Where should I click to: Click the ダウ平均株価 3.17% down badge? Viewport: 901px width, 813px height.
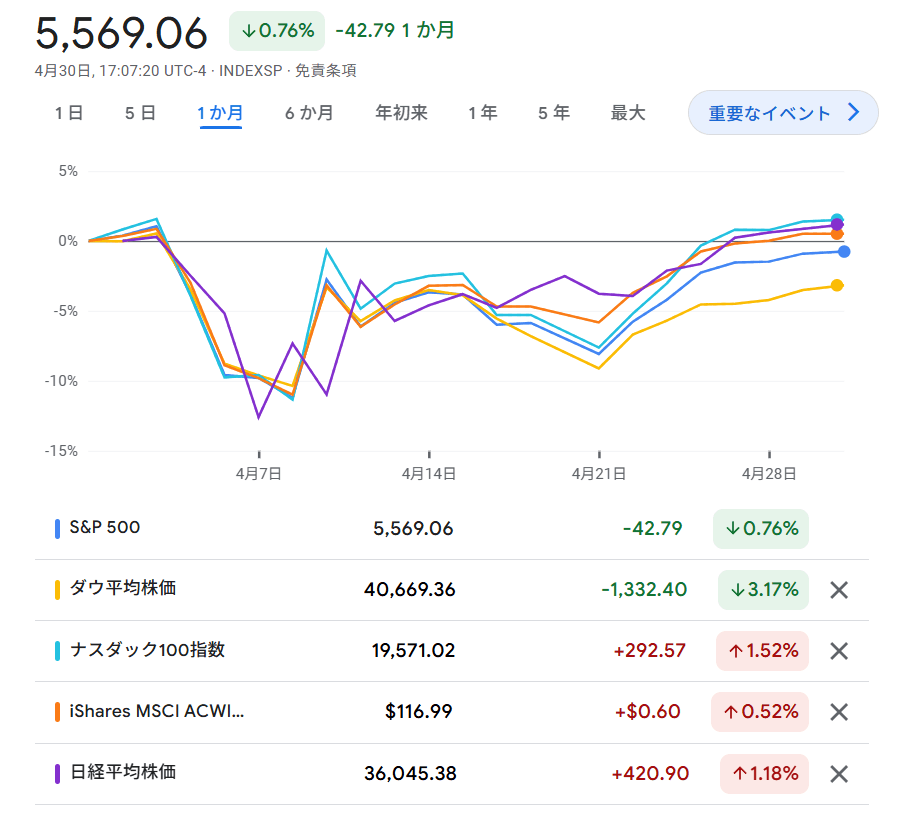tap(763, 589)
